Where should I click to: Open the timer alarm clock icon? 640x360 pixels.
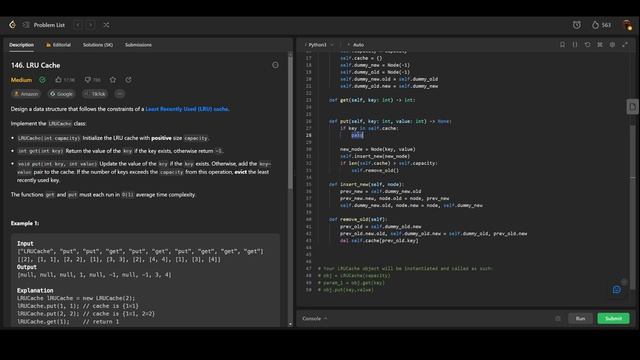[576, 25]
